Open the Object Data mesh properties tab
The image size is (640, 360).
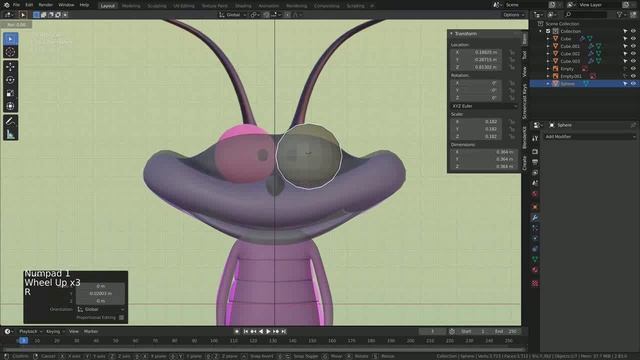[x=535, y=260]
